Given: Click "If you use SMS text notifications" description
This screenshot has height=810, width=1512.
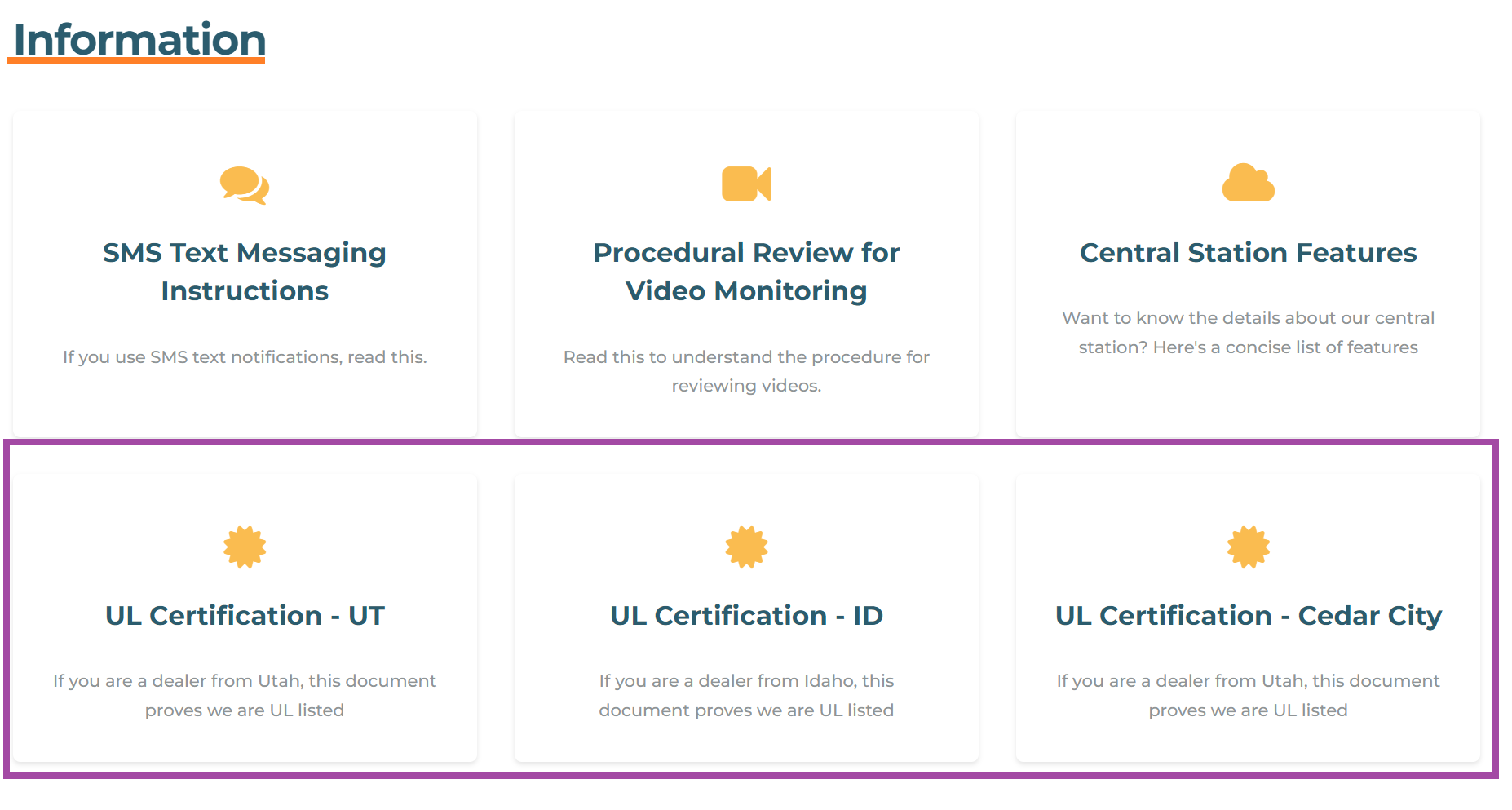Looking at the screenshot, I should pos(245,357).
